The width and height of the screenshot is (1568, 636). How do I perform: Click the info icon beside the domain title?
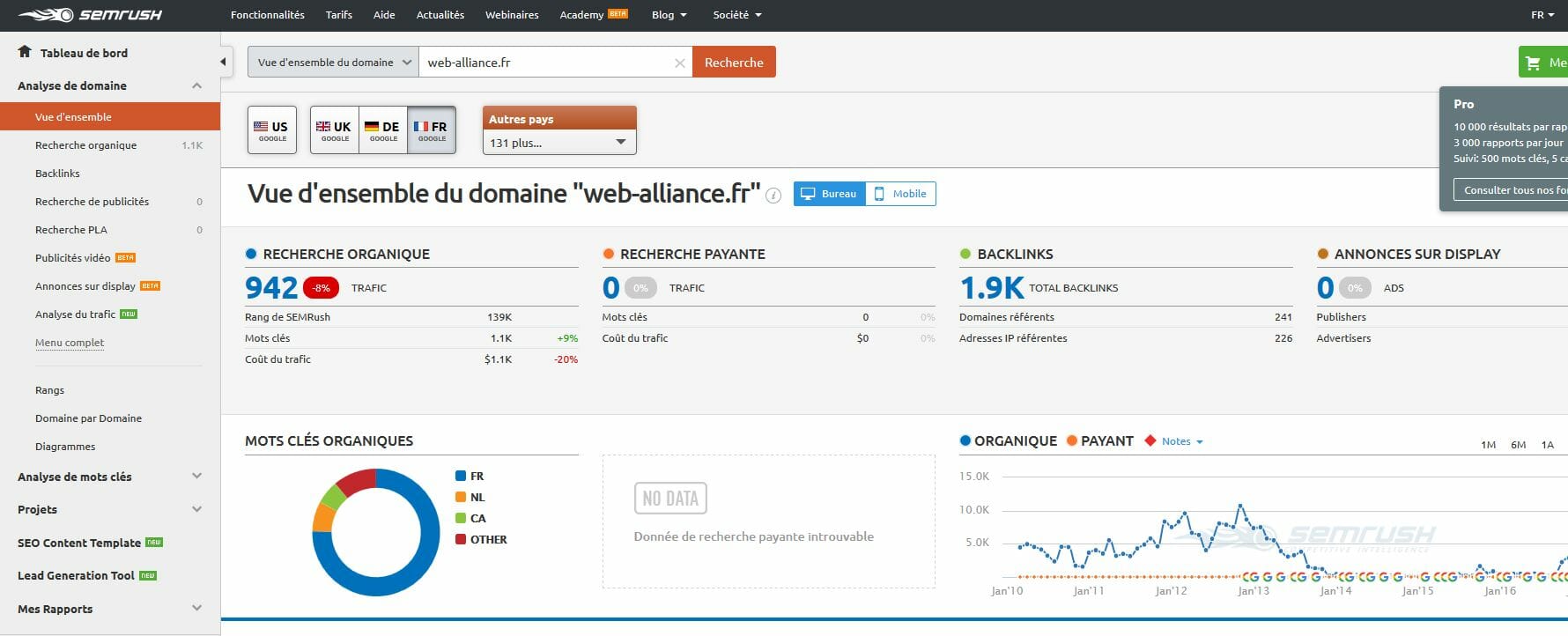[x=773, y=196]
